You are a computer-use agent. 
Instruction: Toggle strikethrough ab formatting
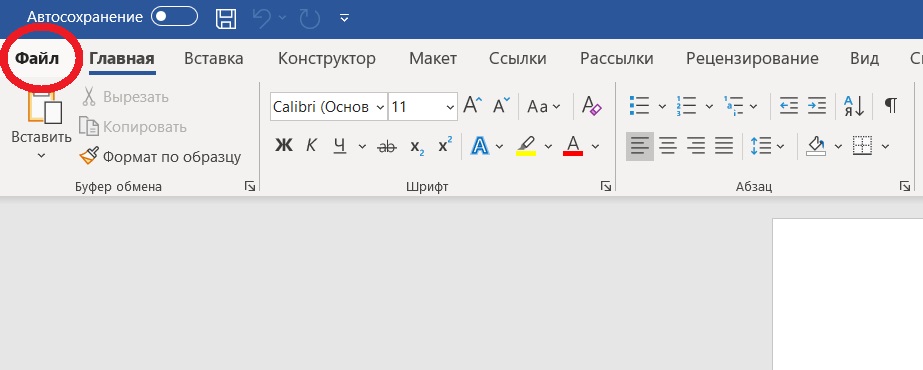[387, 147]
